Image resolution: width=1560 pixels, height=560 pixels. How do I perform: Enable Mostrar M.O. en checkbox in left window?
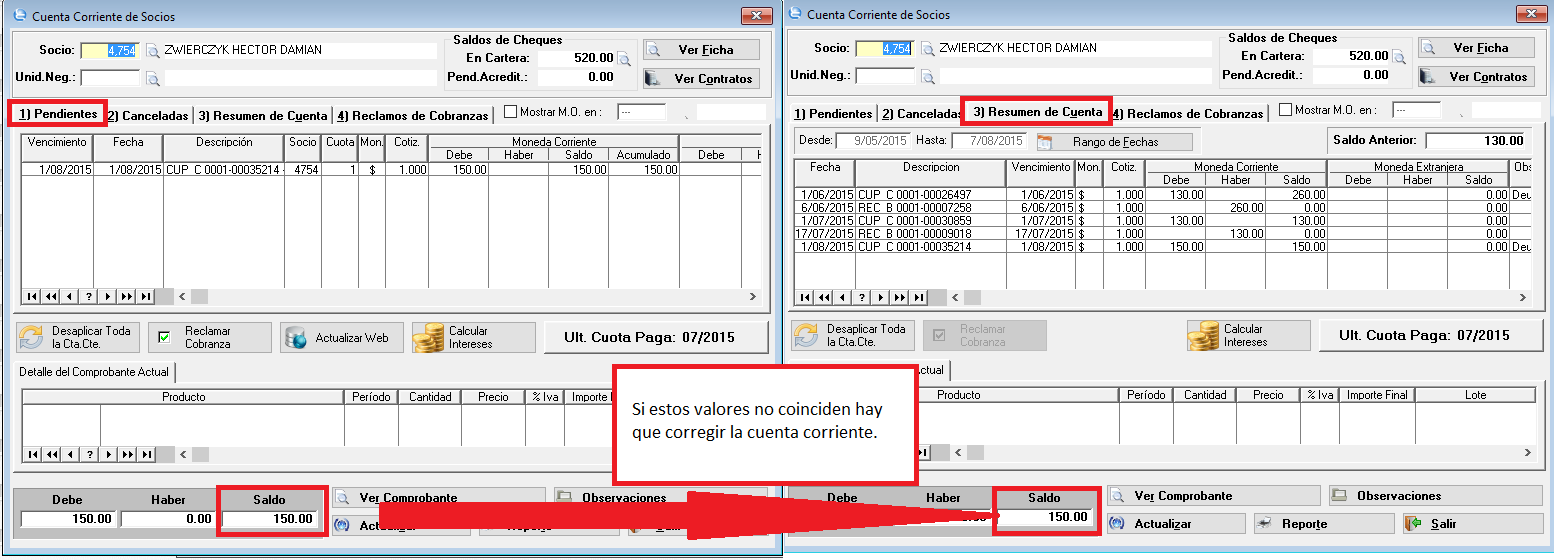(510, 112)
